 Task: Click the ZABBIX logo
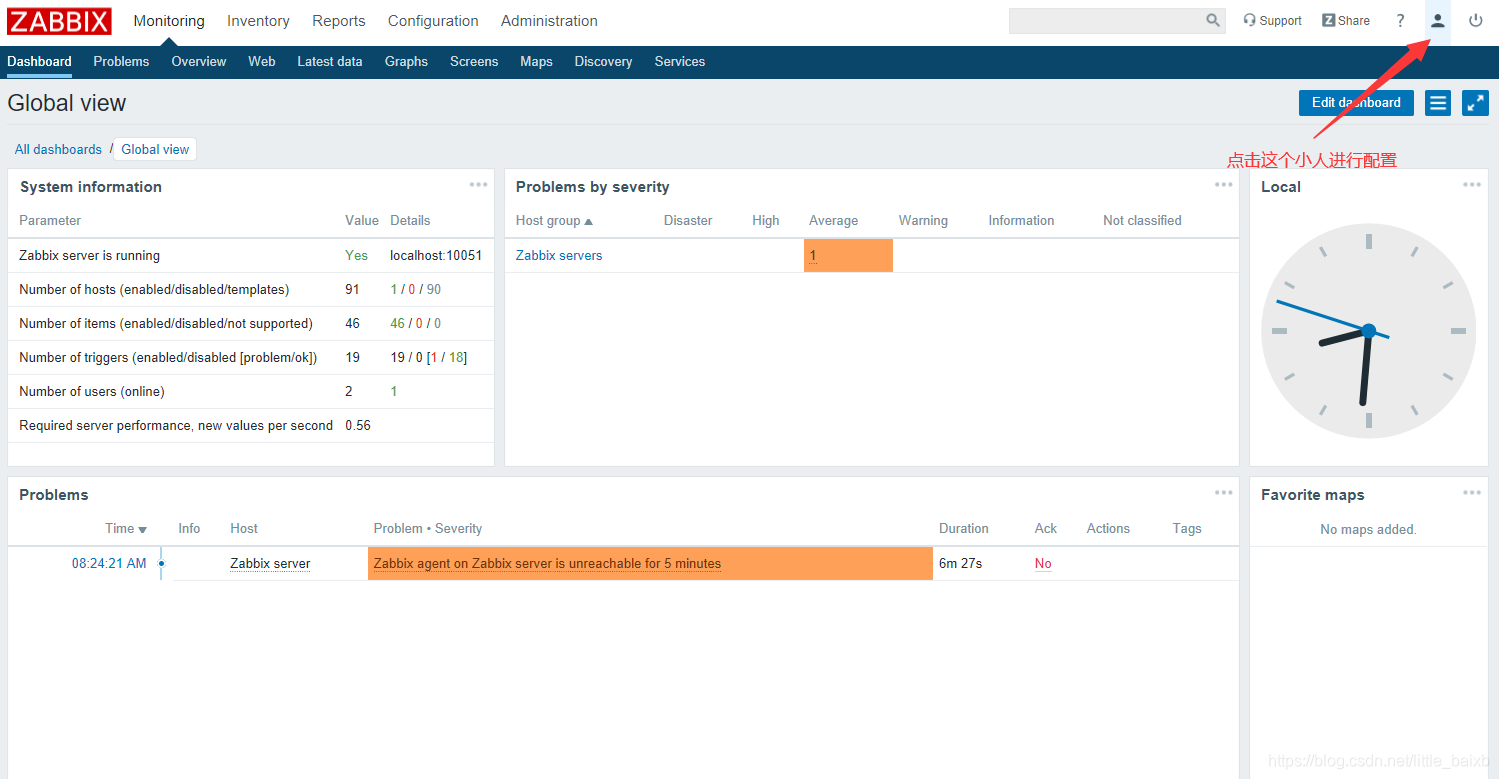click(60, 21)
